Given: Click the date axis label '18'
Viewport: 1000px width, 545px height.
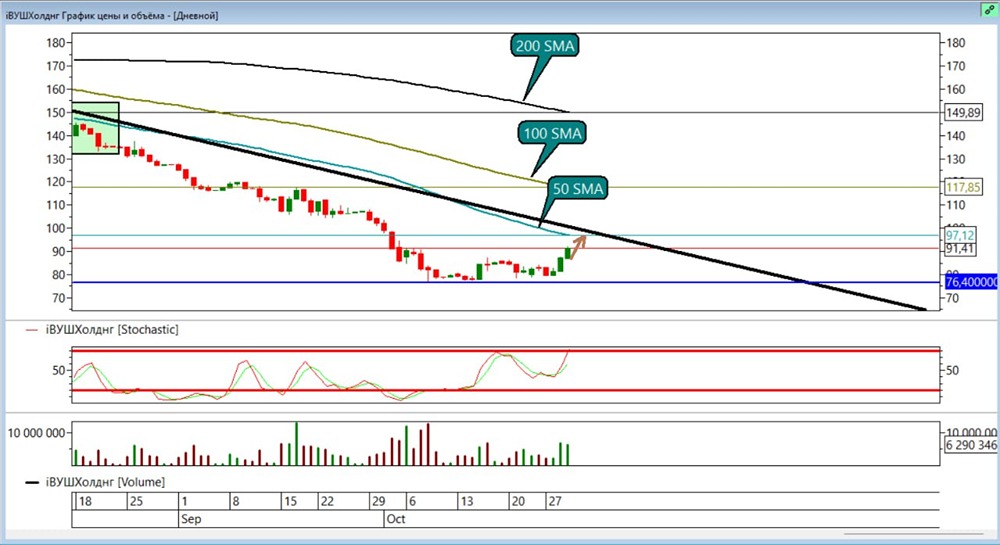Looking at the screenshot, I should click(84, 501).
